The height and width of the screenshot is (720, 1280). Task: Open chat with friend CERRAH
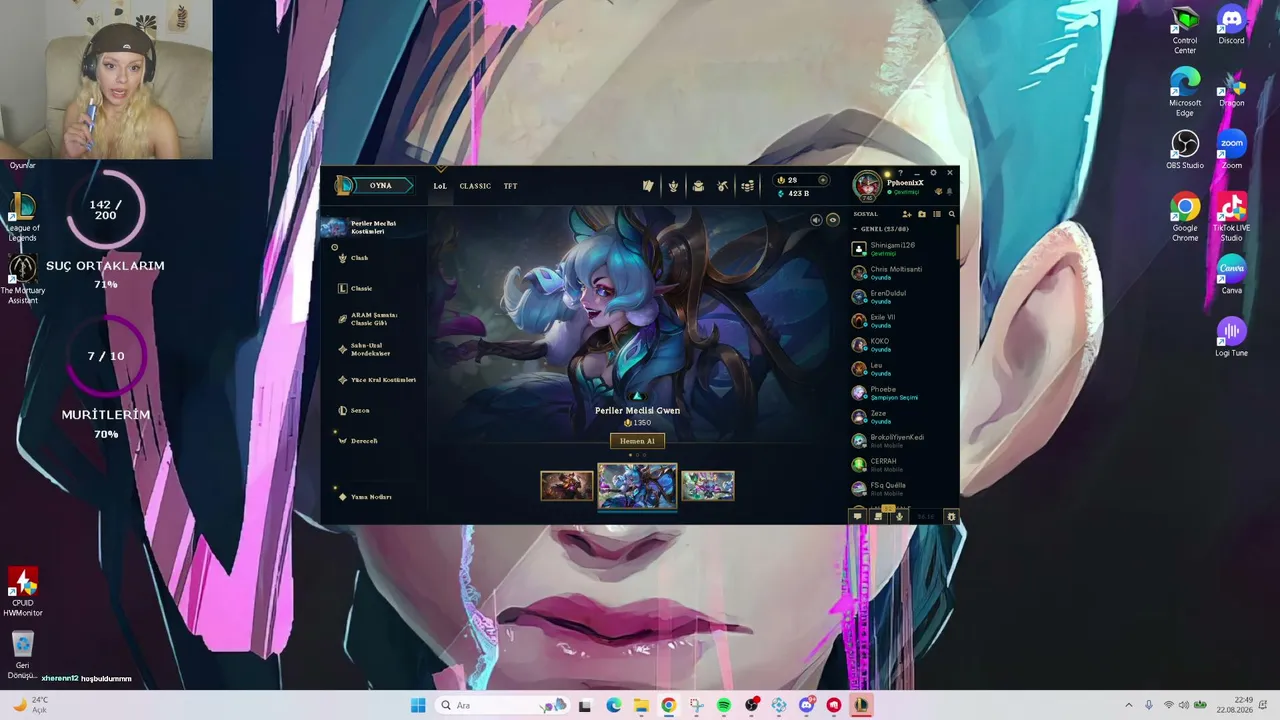tap(904, 464)
